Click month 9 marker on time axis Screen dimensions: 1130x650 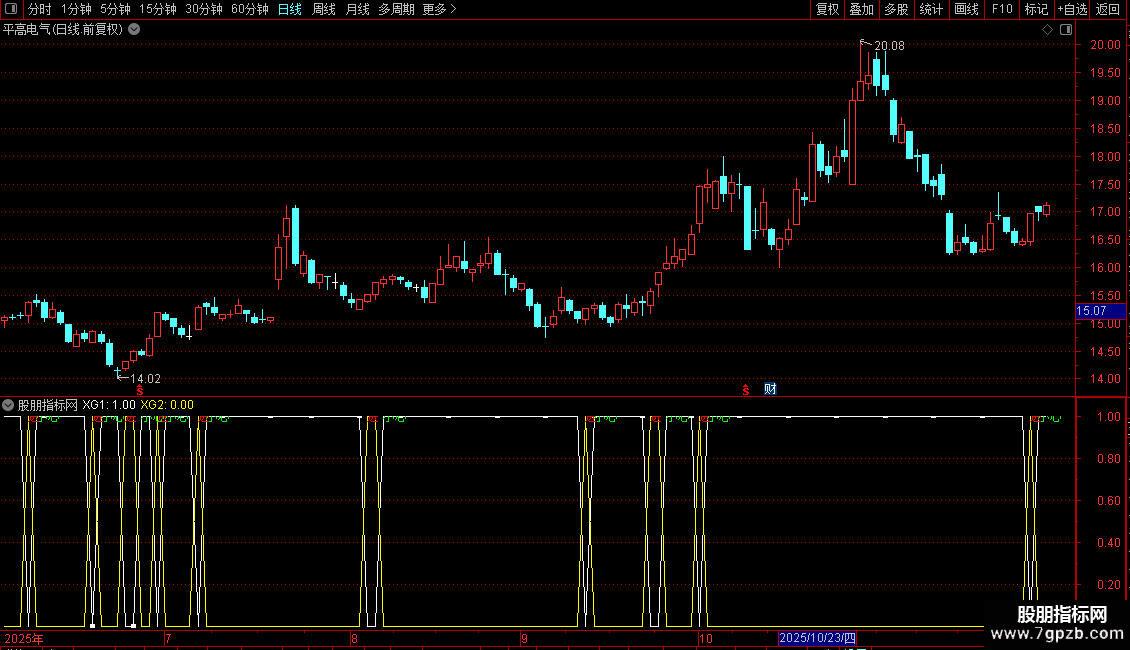coord(524,638)
